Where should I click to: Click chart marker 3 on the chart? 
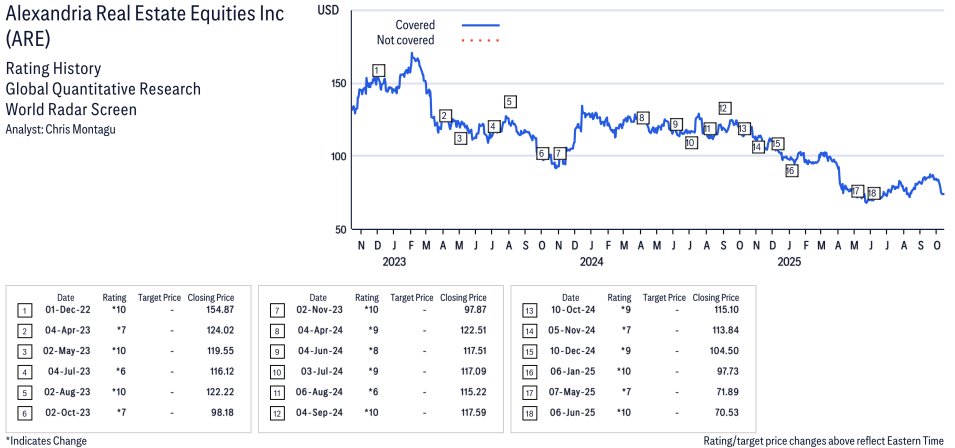coord(460,138)
